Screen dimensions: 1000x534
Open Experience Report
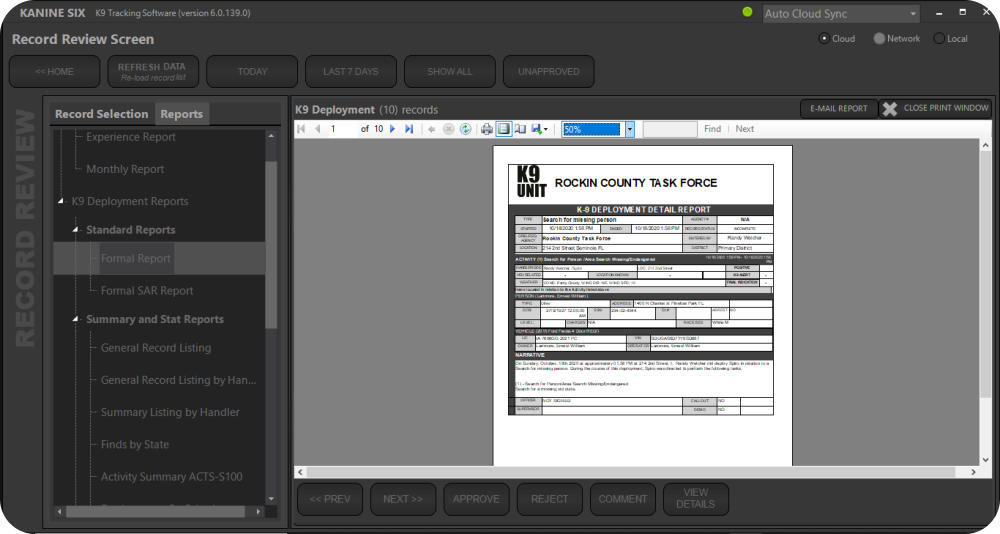pos(131,137)
